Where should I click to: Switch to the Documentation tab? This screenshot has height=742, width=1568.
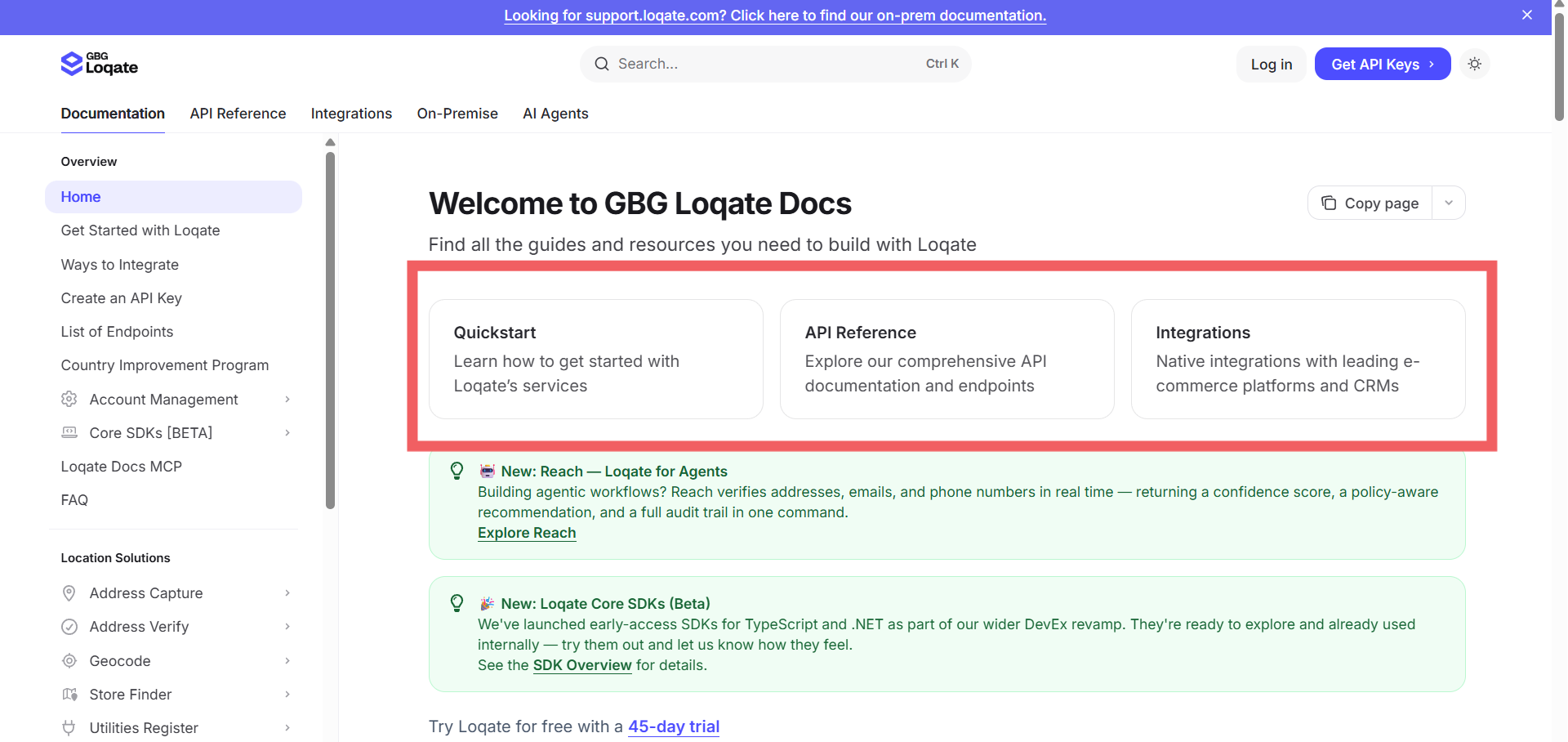point(113,114)
